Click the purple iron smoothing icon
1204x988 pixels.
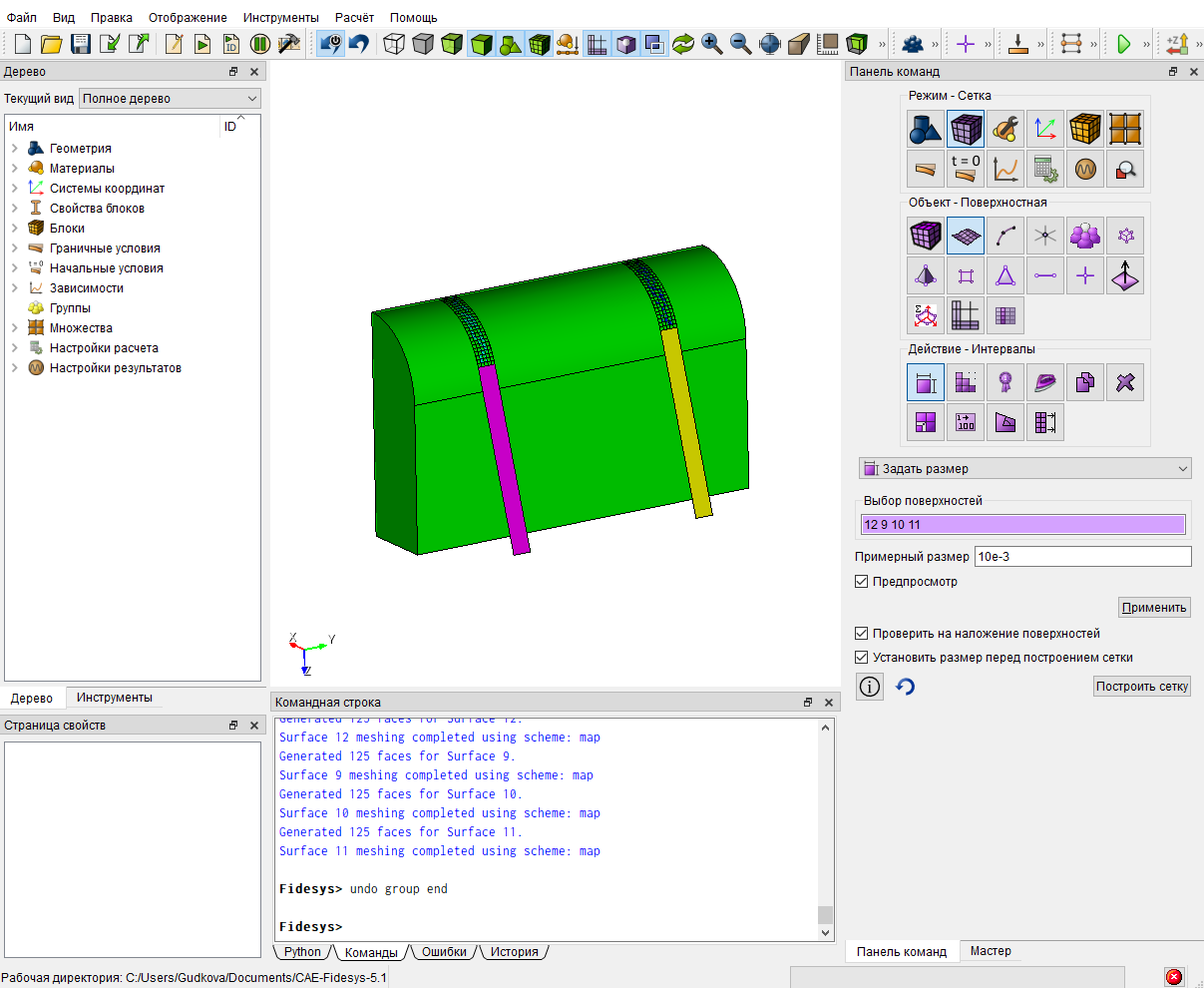(1045, 382)
